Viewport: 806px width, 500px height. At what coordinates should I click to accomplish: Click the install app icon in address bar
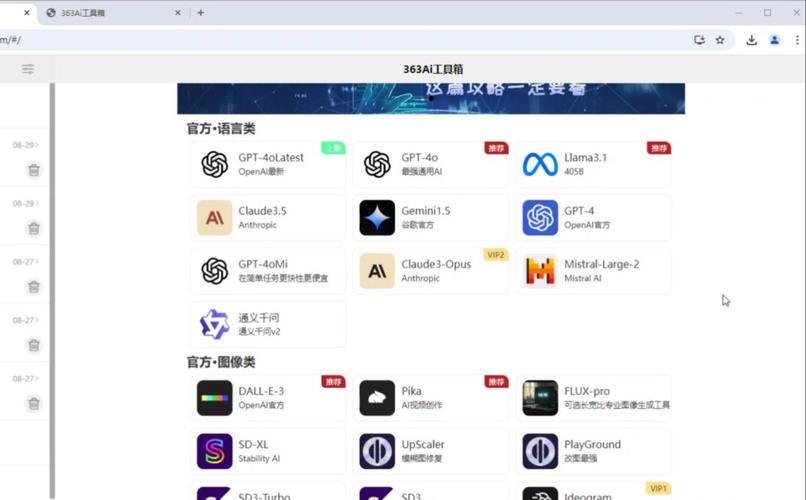pyautogui.click(x=699, y=40)
